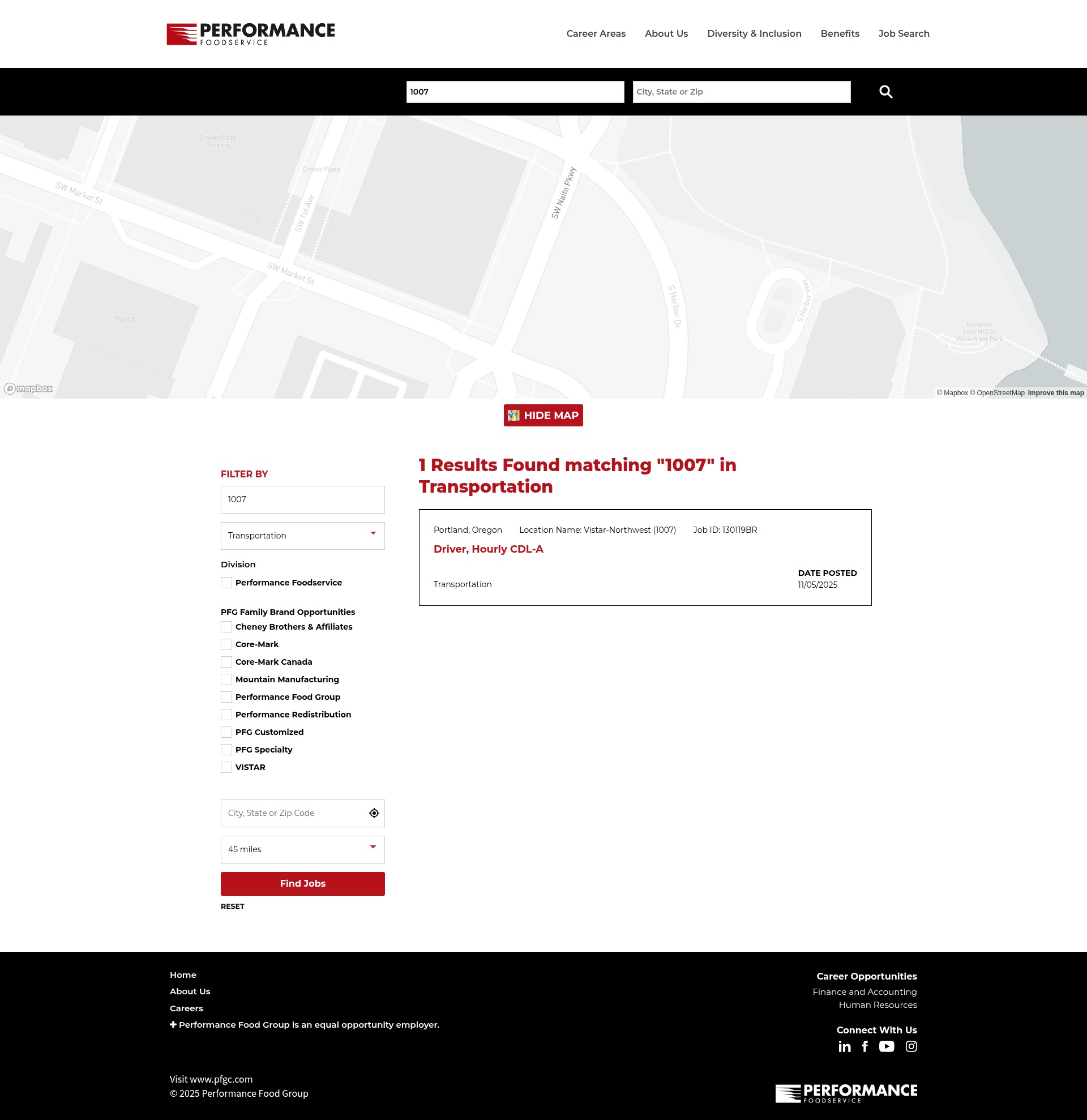Click the Portland, Oregon location text
This screenshot has width=1087, height=1120.
pyautogui.click(x=468, y=531)
